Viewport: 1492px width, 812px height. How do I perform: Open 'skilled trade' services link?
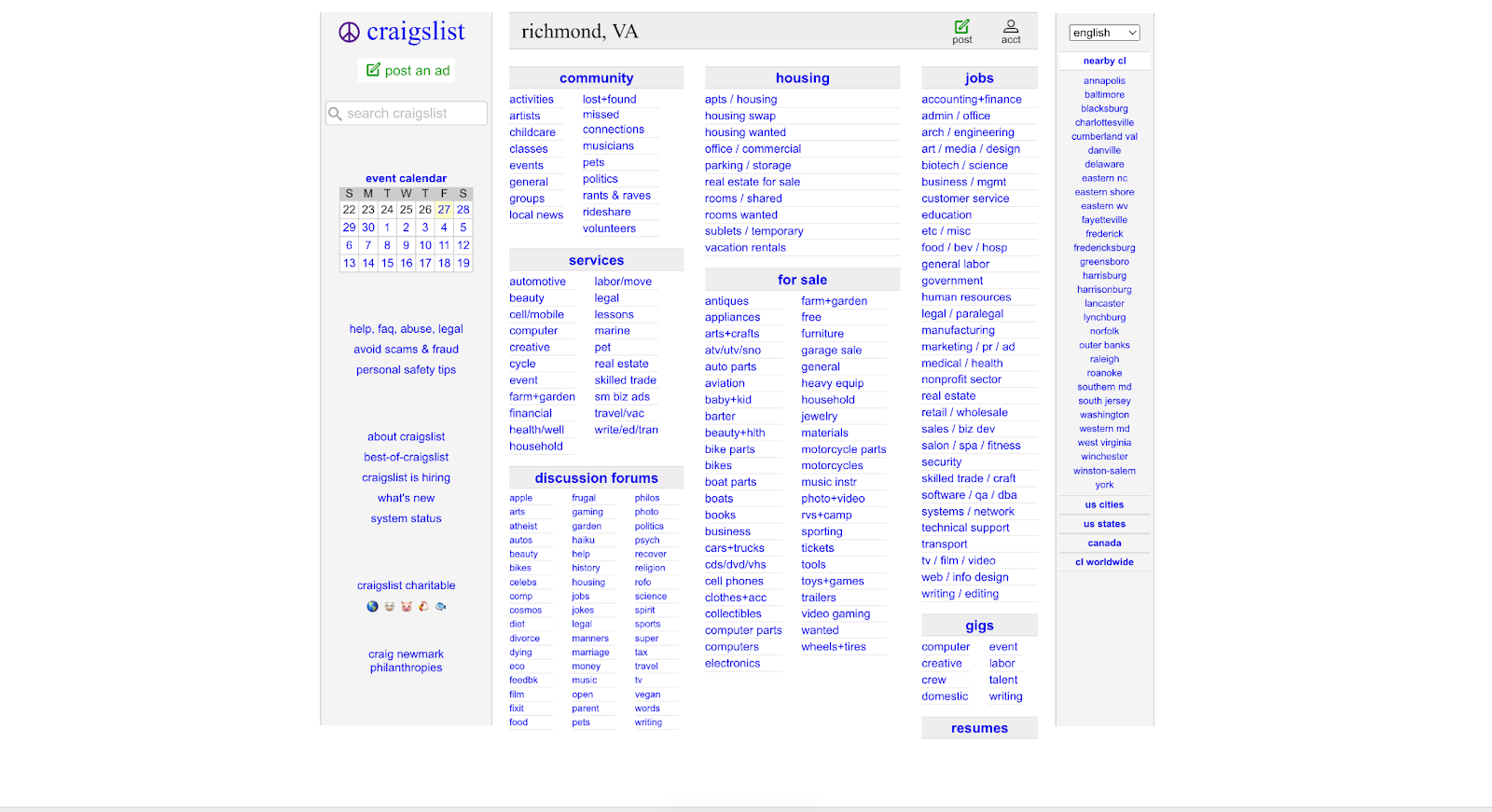coord(625,380)
